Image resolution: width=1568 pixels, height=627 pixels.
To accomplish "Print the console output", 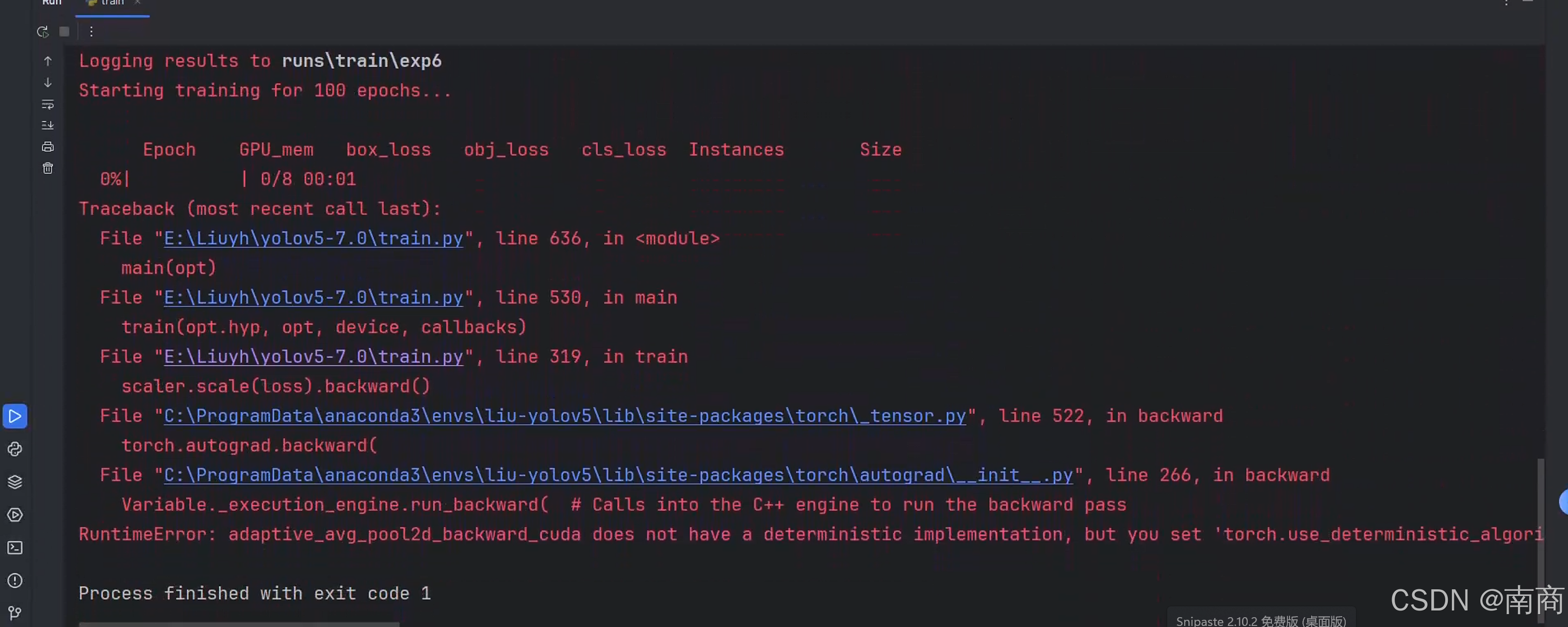I will click(x=47, y=146).
